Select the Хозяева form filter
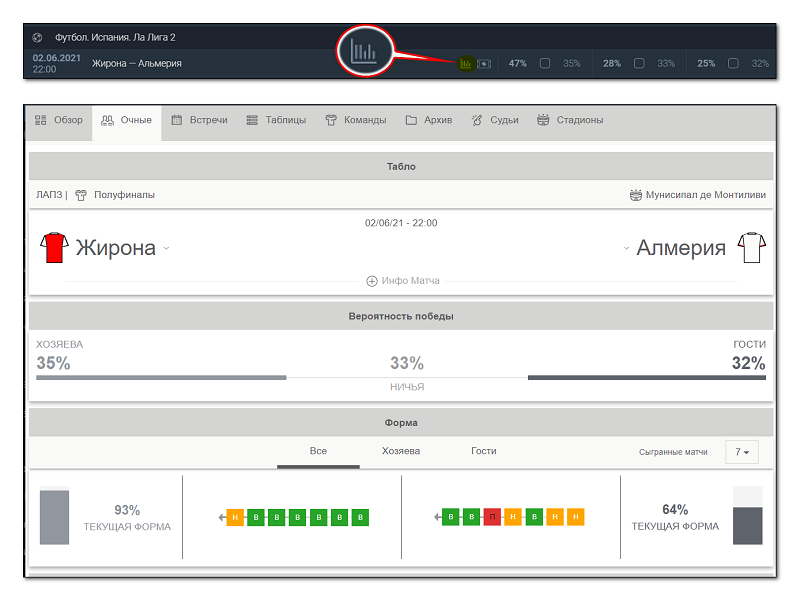 pos(400,451)
